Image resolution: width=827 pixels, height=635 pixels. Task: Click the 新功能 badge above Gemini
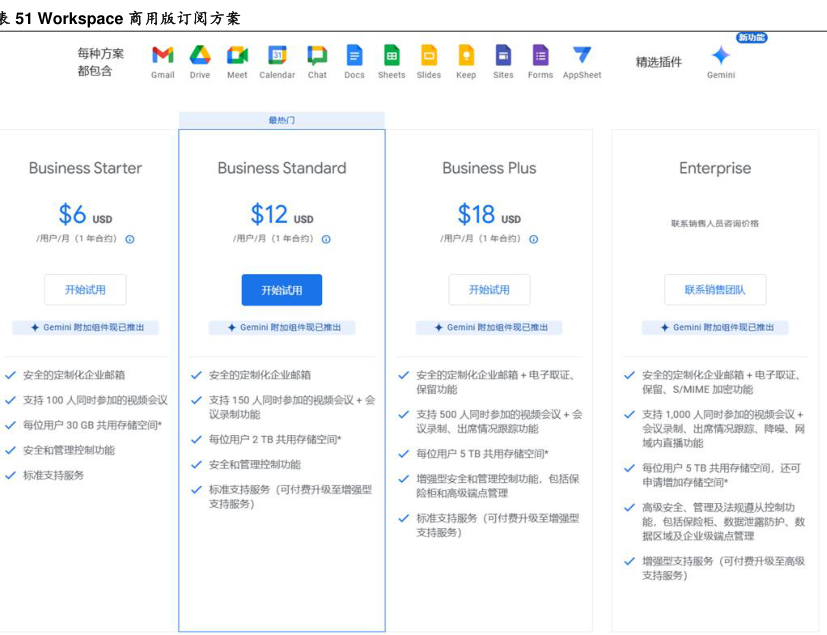coord(752,37)
